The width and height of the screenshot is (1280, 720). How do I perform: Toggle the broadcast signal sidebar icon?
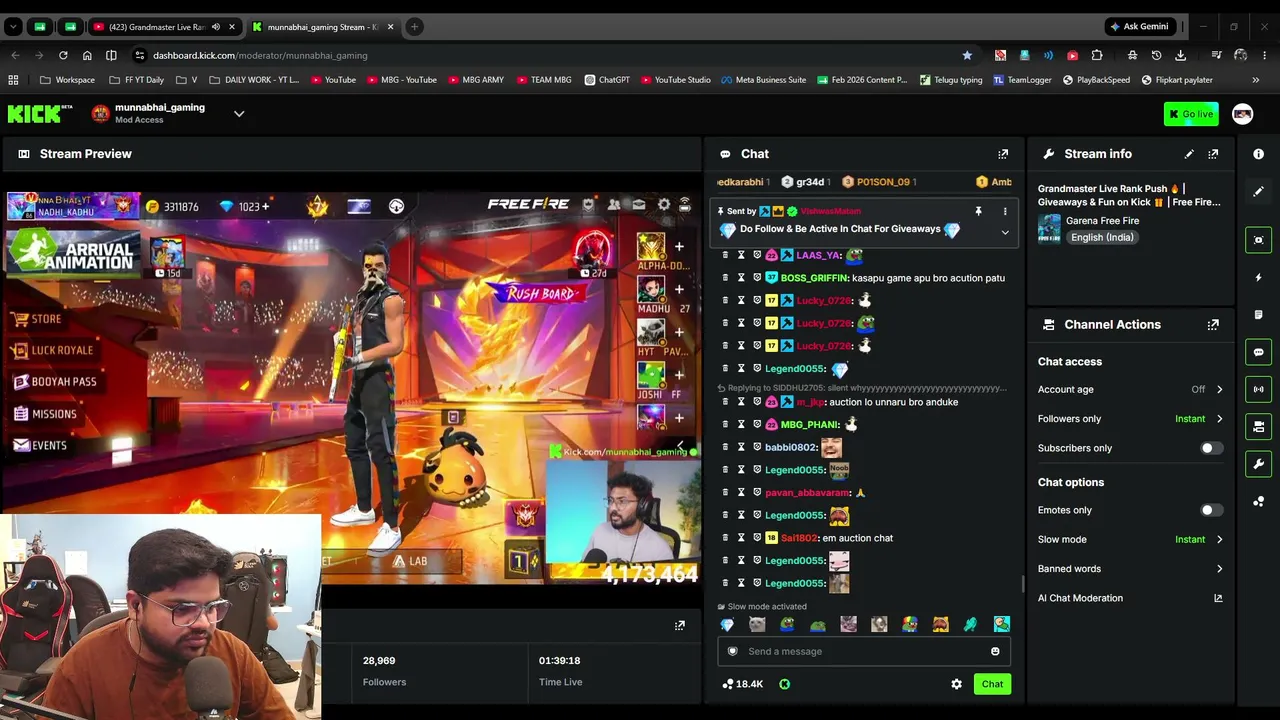pos(1259,389)
